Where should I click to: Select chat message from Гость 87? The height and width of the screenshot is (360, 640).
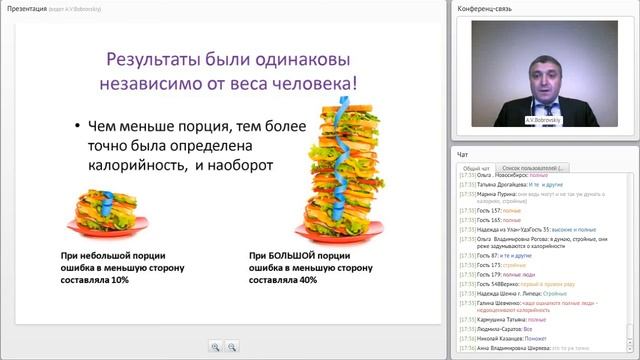pyautogui.click(x=496, y=256)
